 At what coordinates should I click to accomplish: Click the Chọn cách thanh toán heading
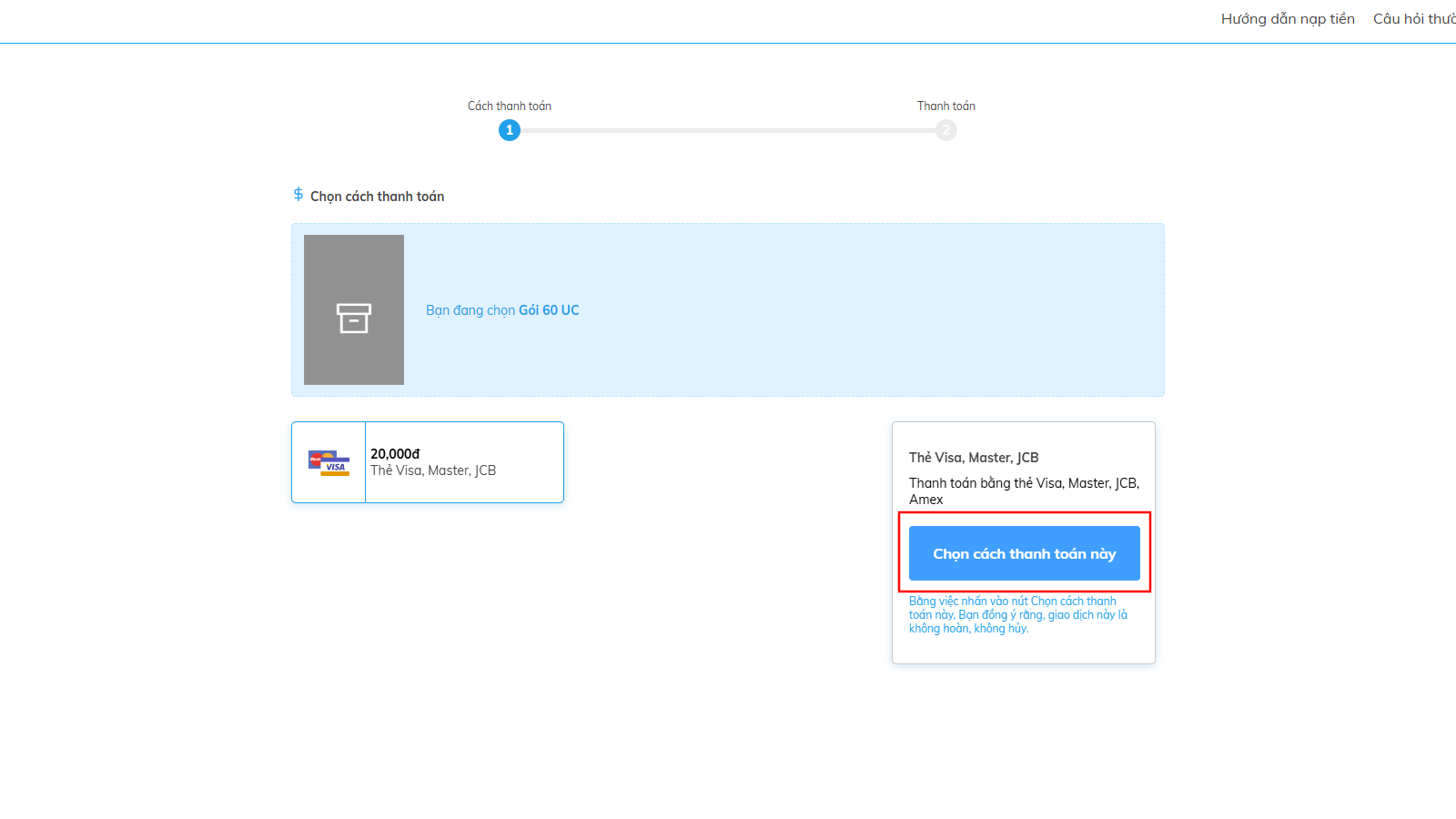coord(377,197)
